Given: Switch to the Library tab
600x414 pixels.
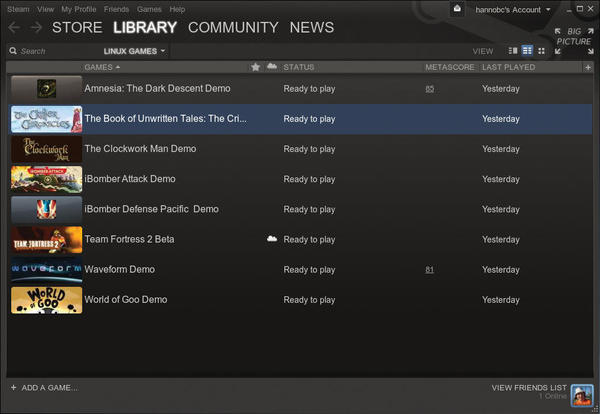Looking at the screenshot, I should tap(145, 27).
